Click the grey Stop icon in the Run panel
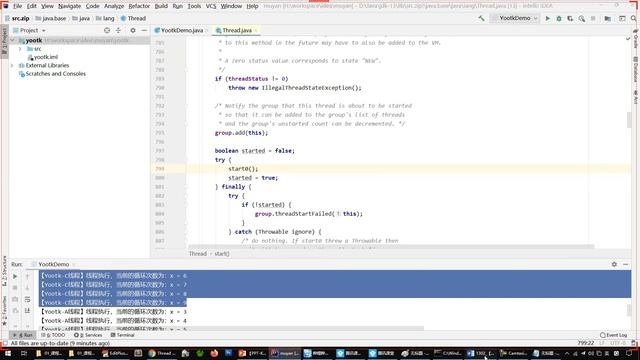Screen dimensions: 640x360 [x=15, y=288]
